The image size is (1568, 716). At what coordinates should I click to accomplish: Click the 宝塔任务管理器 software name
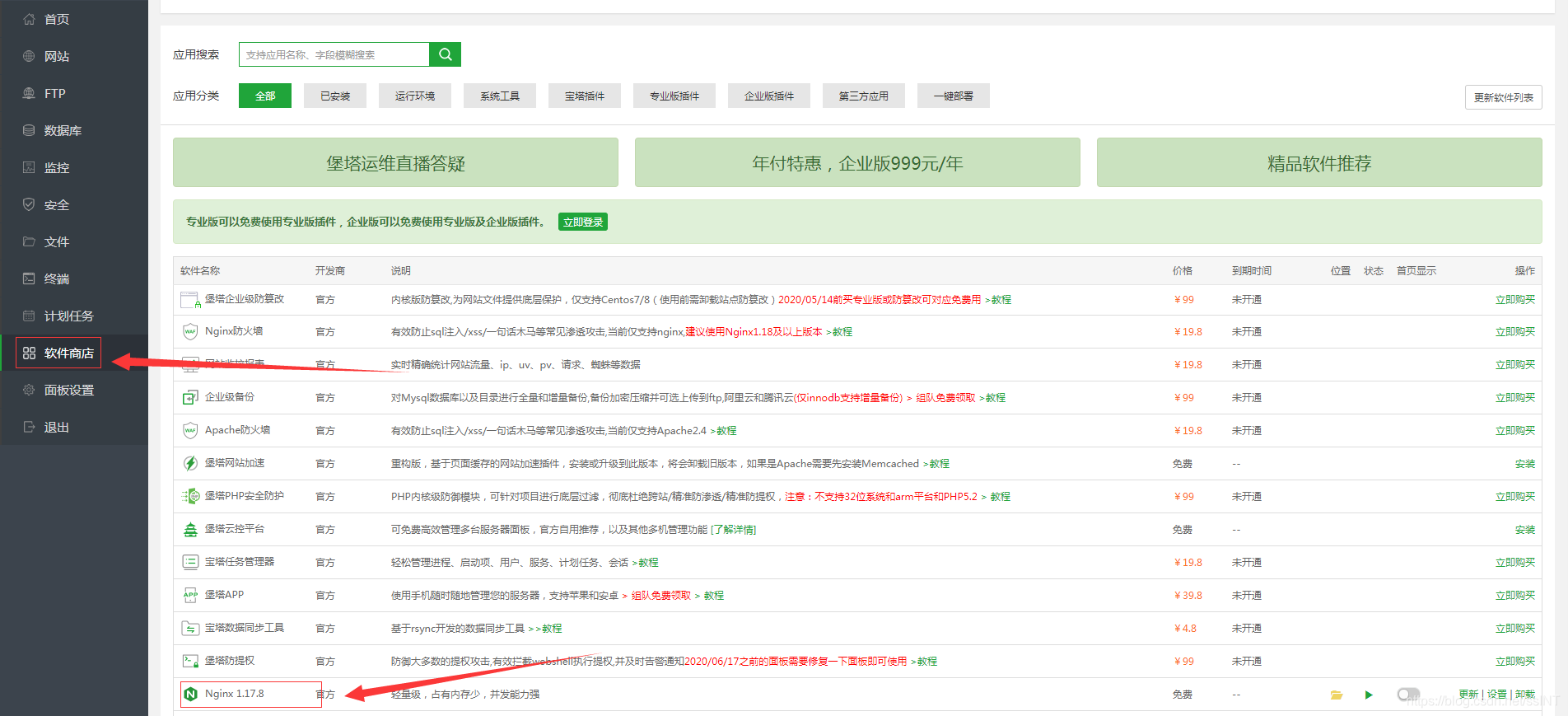[x=240, y=562]
